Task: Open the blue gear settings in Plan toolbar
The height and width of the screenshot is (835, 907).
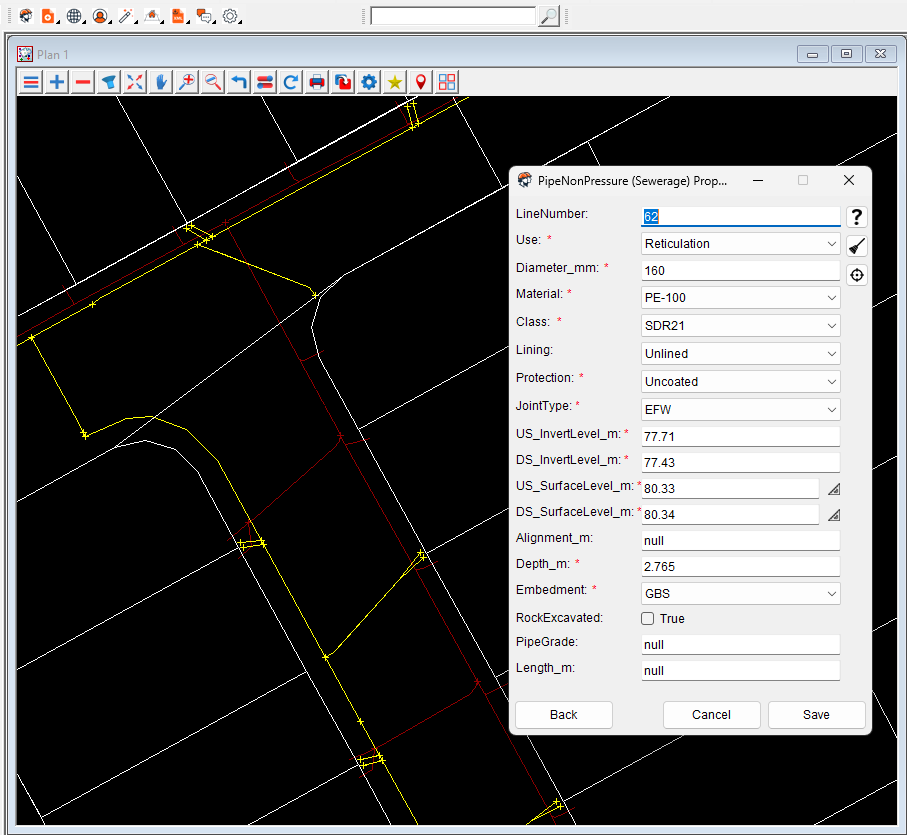Action: point(369,82)
